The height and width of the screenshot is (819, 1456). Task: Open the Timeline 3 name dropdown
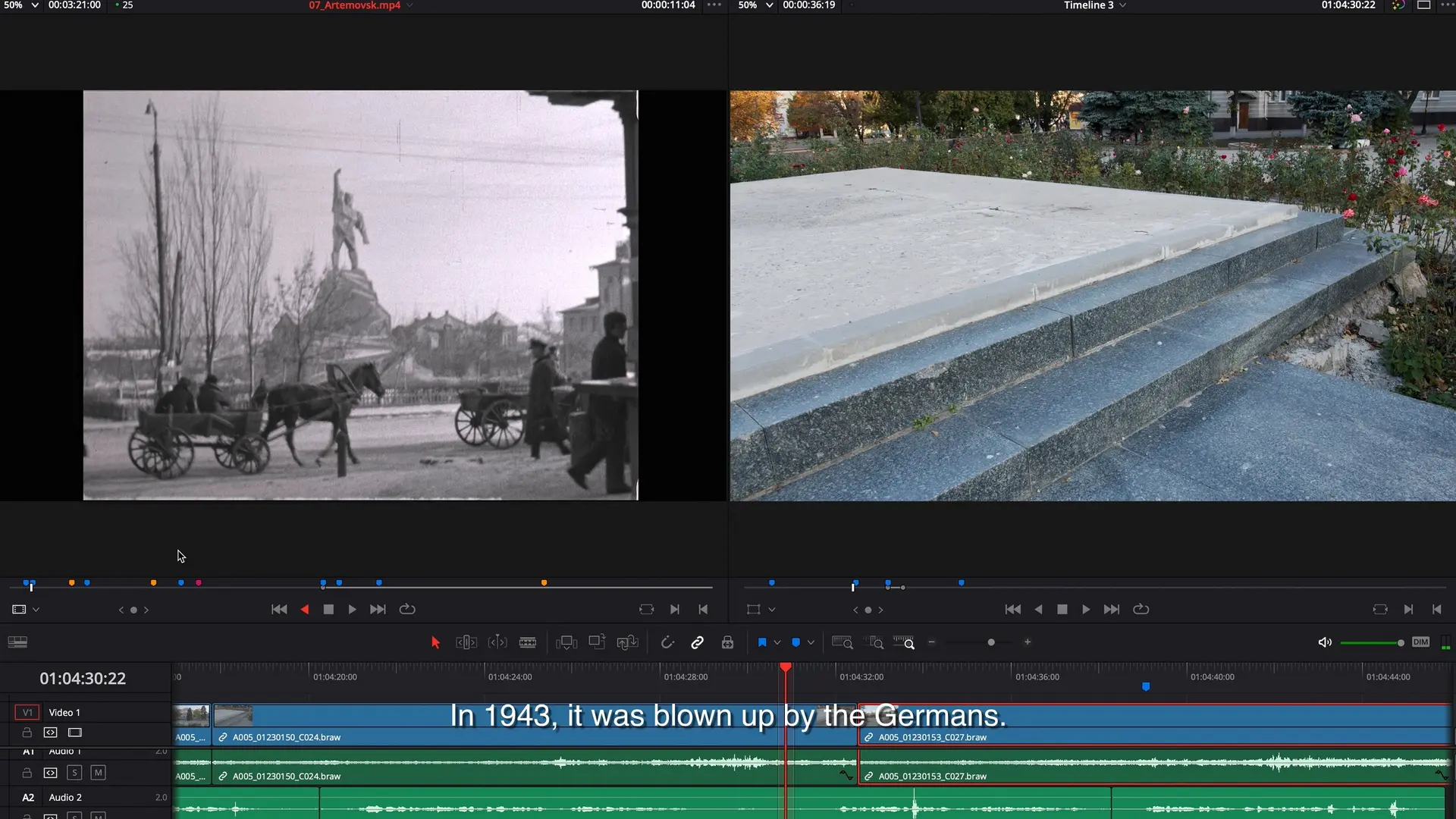[1123, 5]
